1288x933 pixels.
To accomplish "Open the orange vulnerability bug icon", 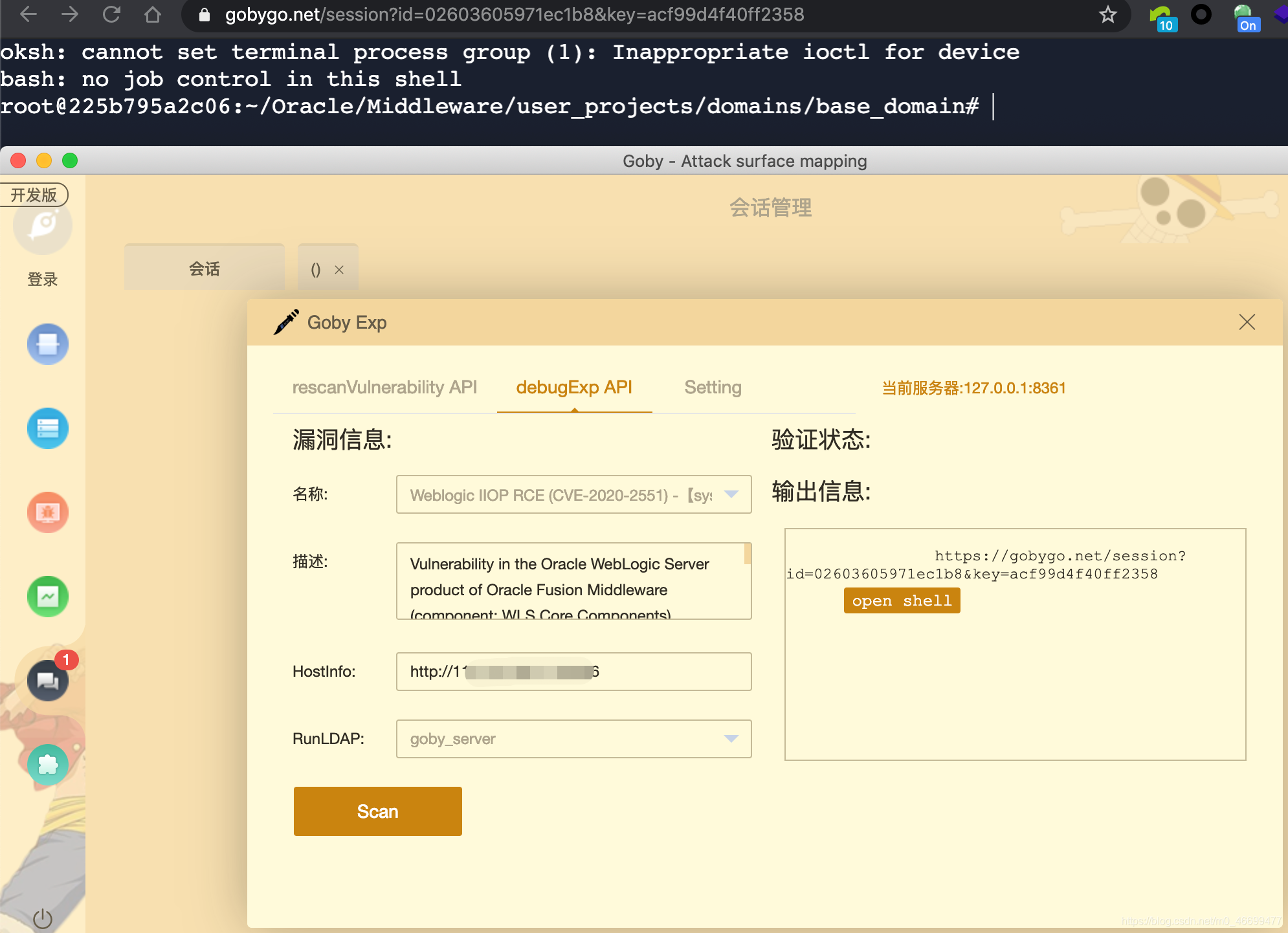I will [x=47, y=512].
